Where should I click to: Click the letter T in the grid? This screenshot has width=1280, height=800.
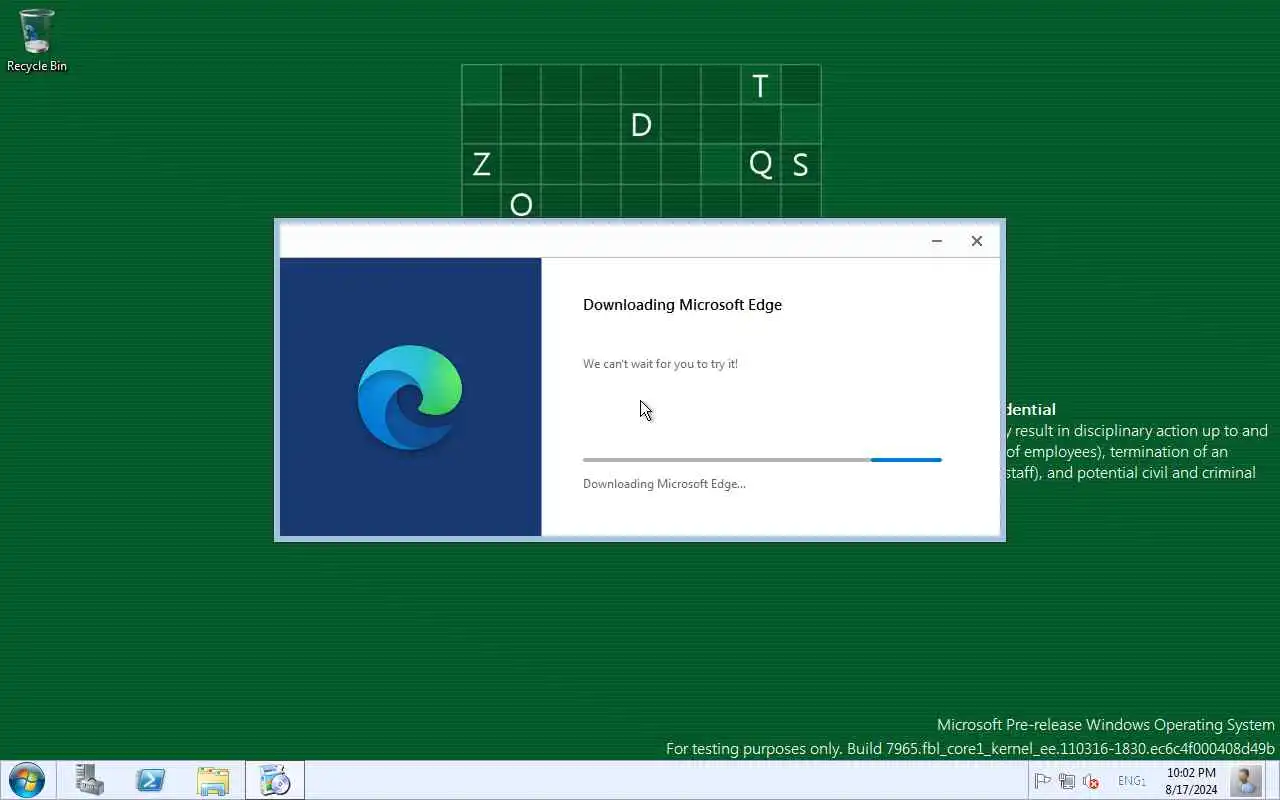pyautogui.click(x=760, y=86)
